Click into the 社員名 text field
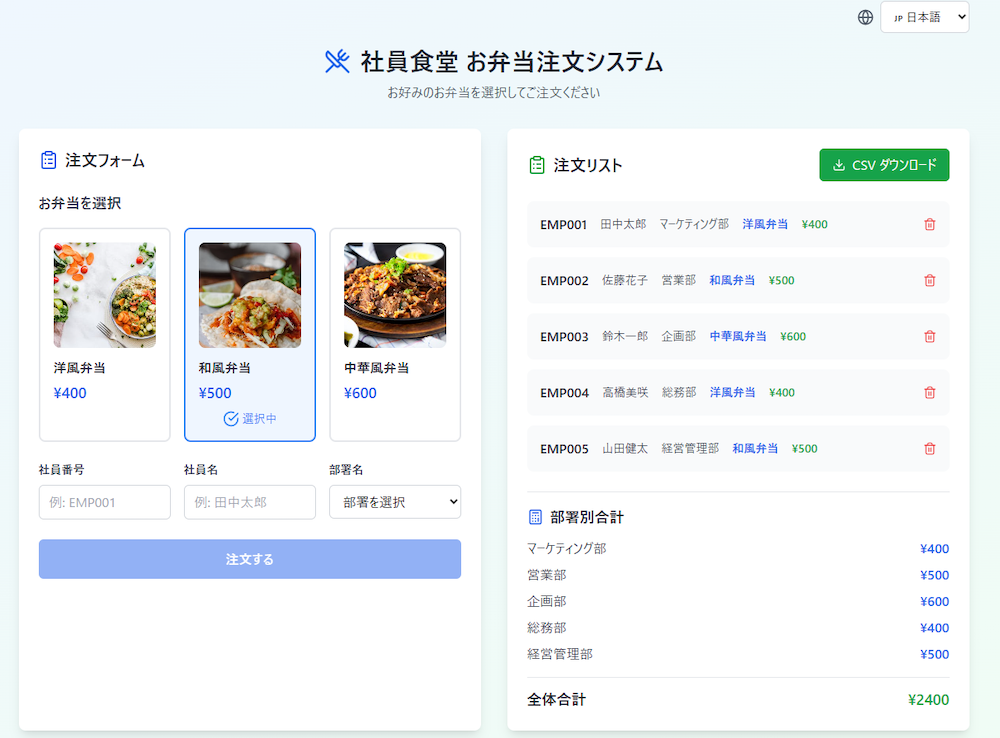The height and width of the screenshot is (738, 1000). coord(249,502)
